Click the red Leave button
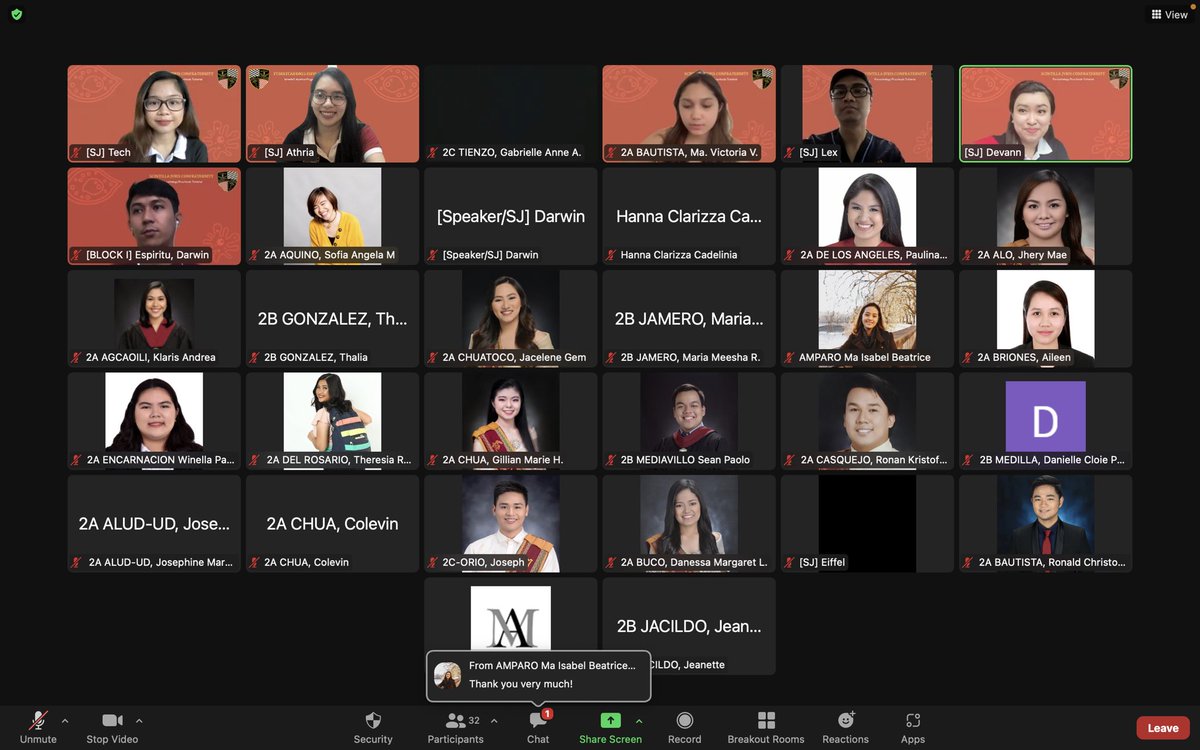 point(1163,728)
